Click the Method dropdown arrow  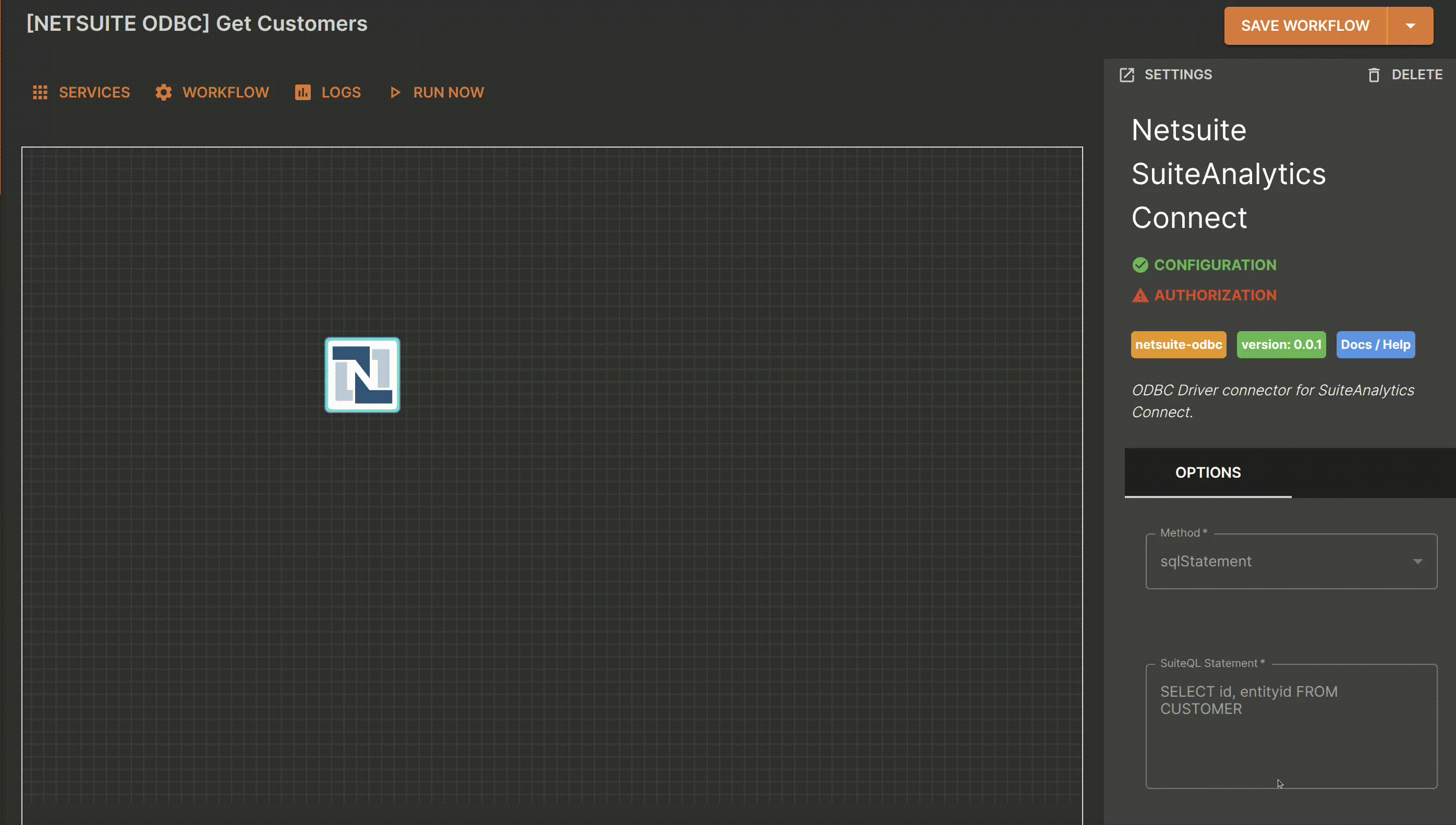click(x=1417, y=562)
